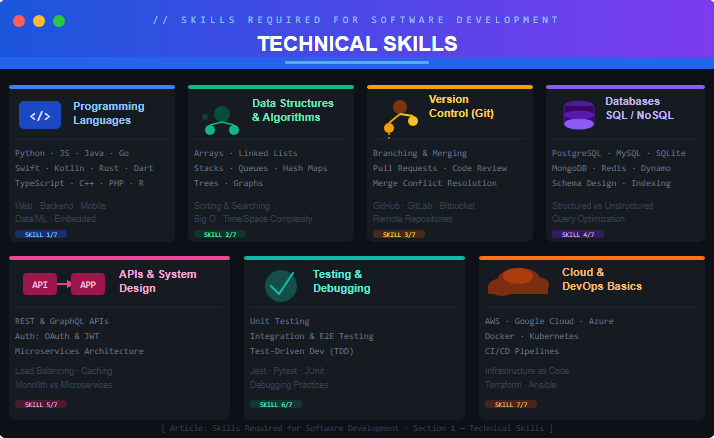Click the SKILL 1/7 badge
714x438 pixels.
(41, 234)
